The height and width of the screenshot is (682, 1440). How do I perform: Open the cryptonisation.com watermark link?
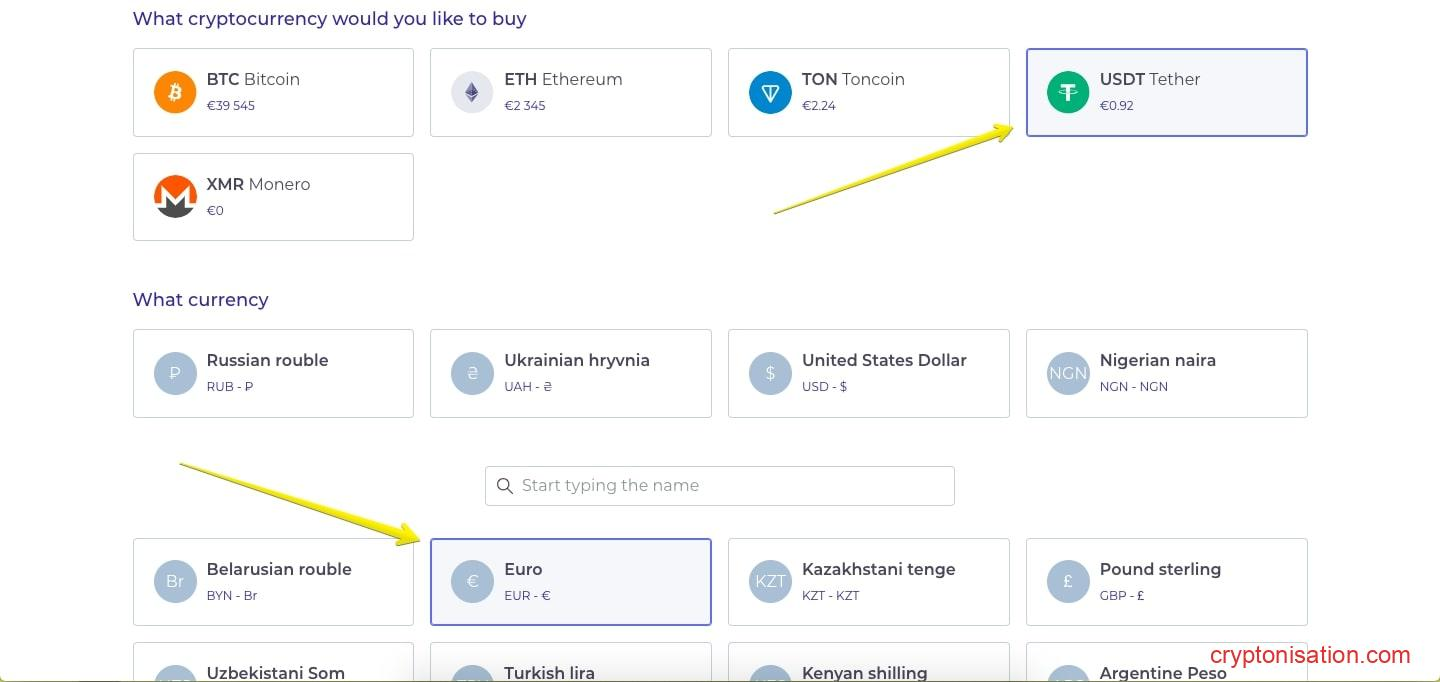pos(1310,656)
